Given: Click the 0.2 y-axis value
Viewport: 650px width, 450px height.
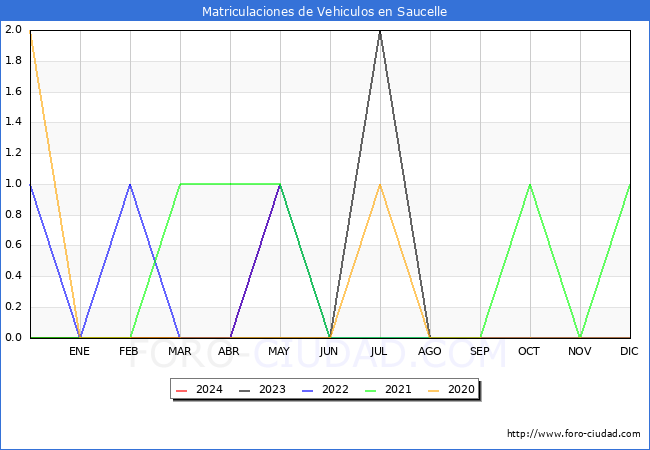Looking at the screenshot, I should tap(13, 307).
